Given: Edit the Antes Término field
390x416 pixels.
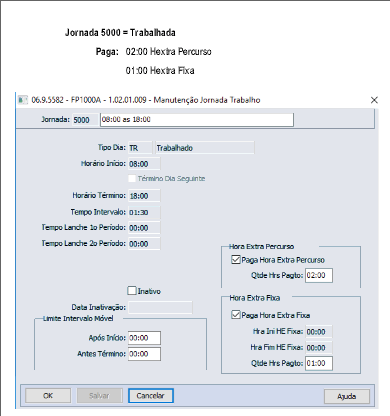Looking at the screenshot, I should (x=144, y=354).
